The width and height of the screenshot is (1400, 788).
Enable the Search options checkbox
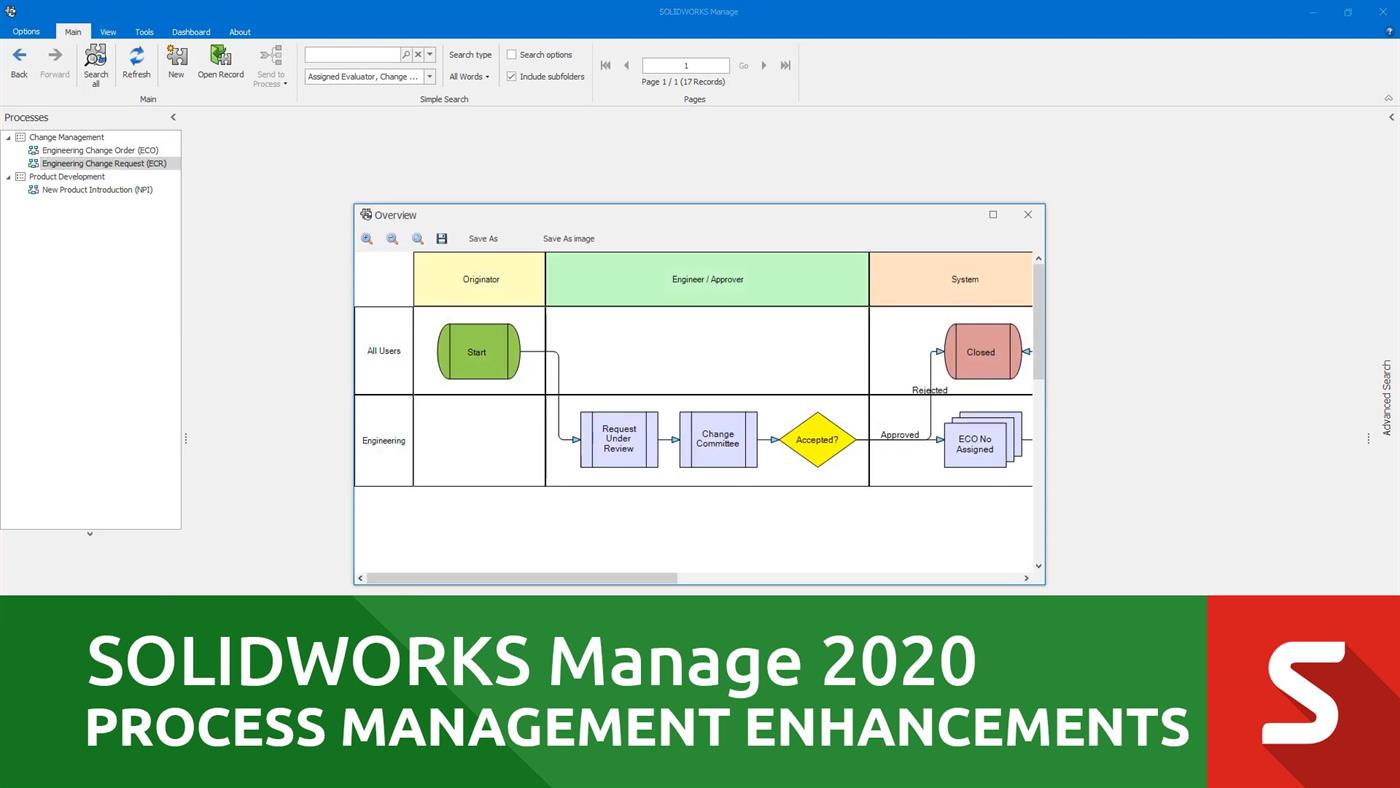pos(511,54)
